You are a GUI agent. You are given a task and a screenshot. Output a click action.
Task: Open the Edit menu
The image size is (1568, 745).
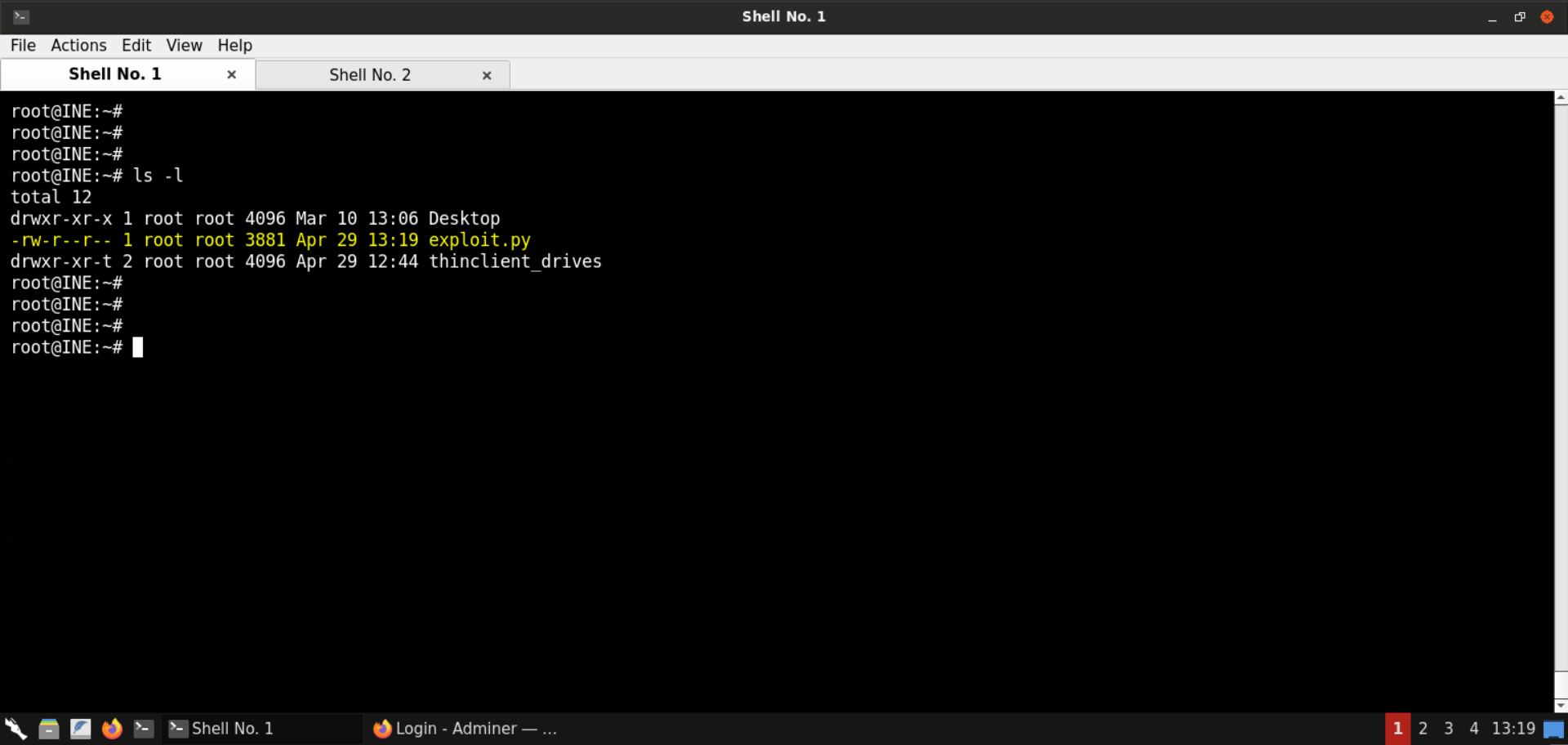[136, 46]
